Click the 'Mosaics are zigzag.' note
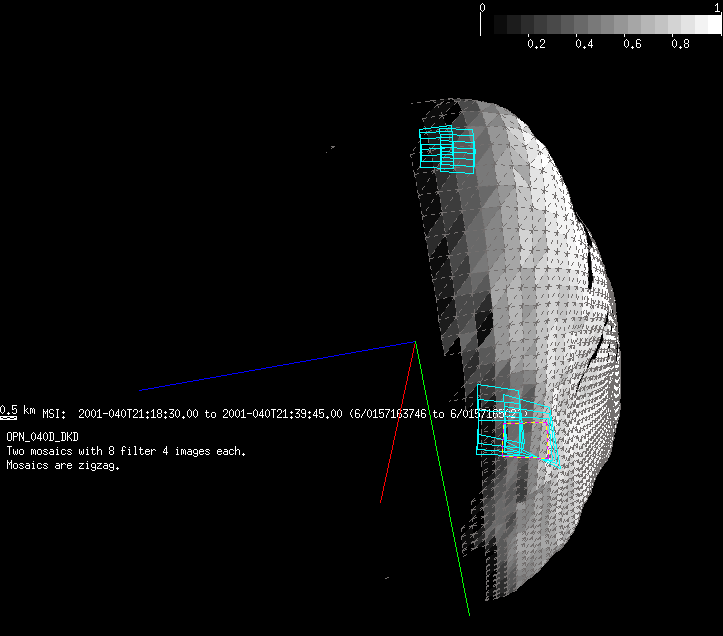 tap(63, 465)
